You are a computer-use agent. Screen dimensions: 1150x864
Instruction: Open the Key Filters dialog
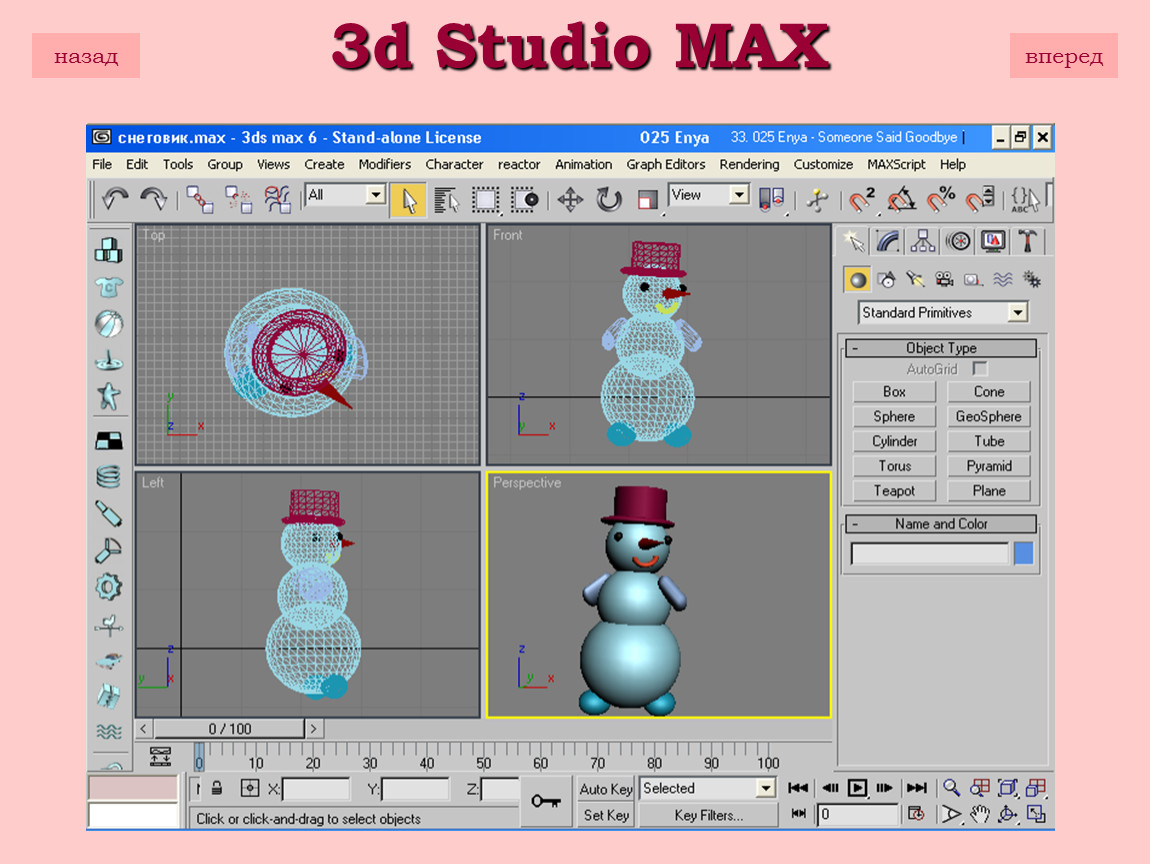coord(708,815)
